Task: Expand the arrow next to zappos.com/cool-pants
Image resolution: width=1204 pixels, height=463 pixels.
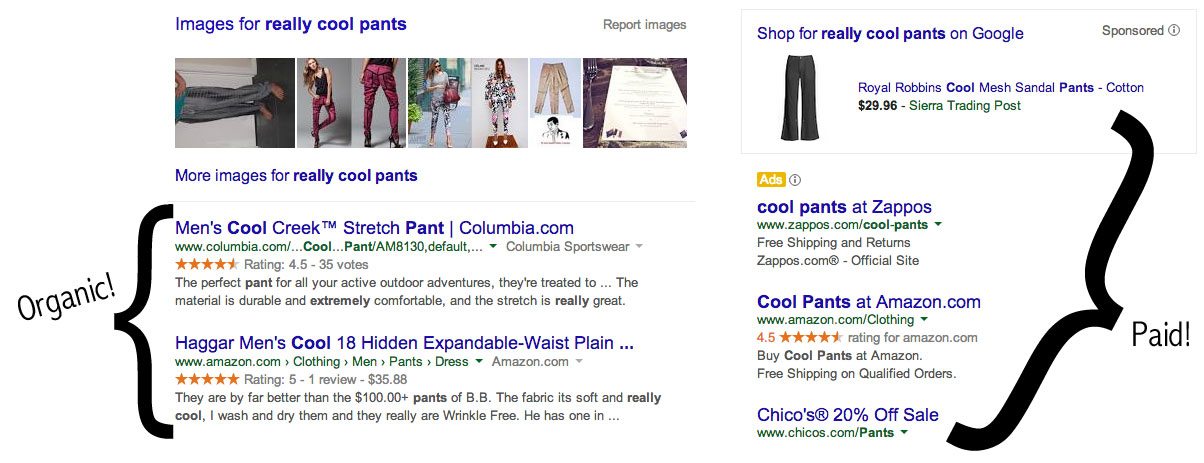Action: (x=936, y=225)
